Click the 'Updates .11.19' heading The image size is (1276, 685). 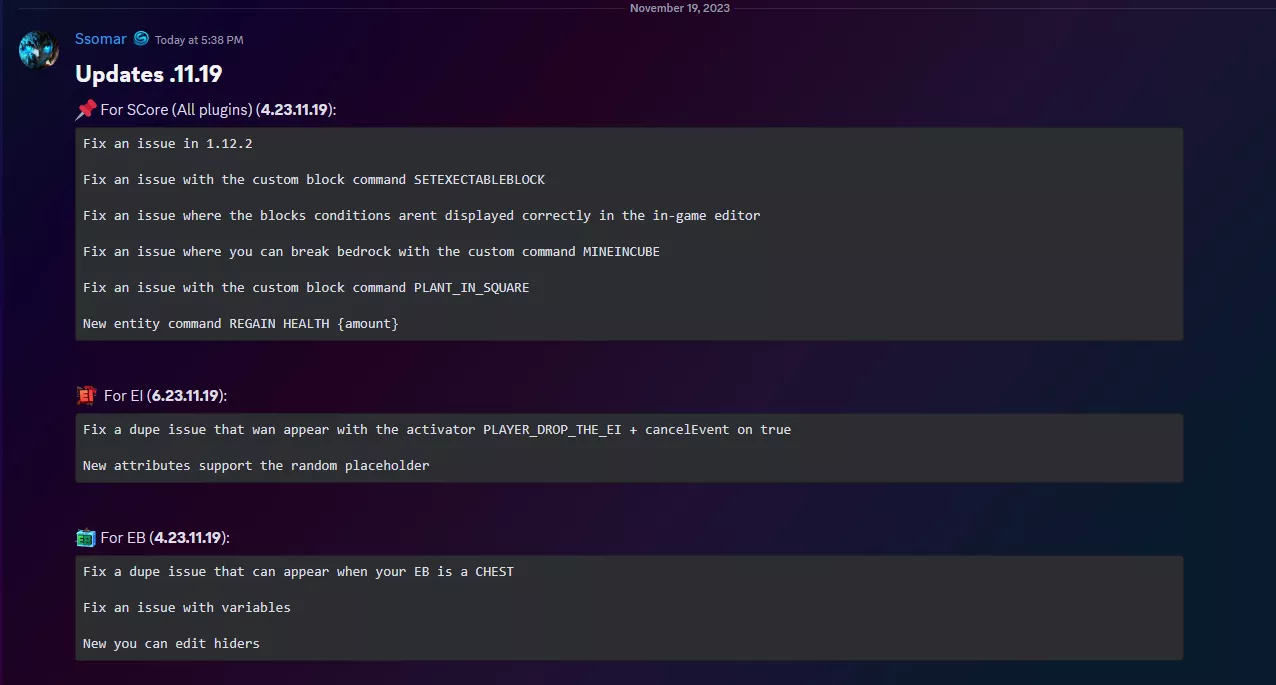pos(149,73)
